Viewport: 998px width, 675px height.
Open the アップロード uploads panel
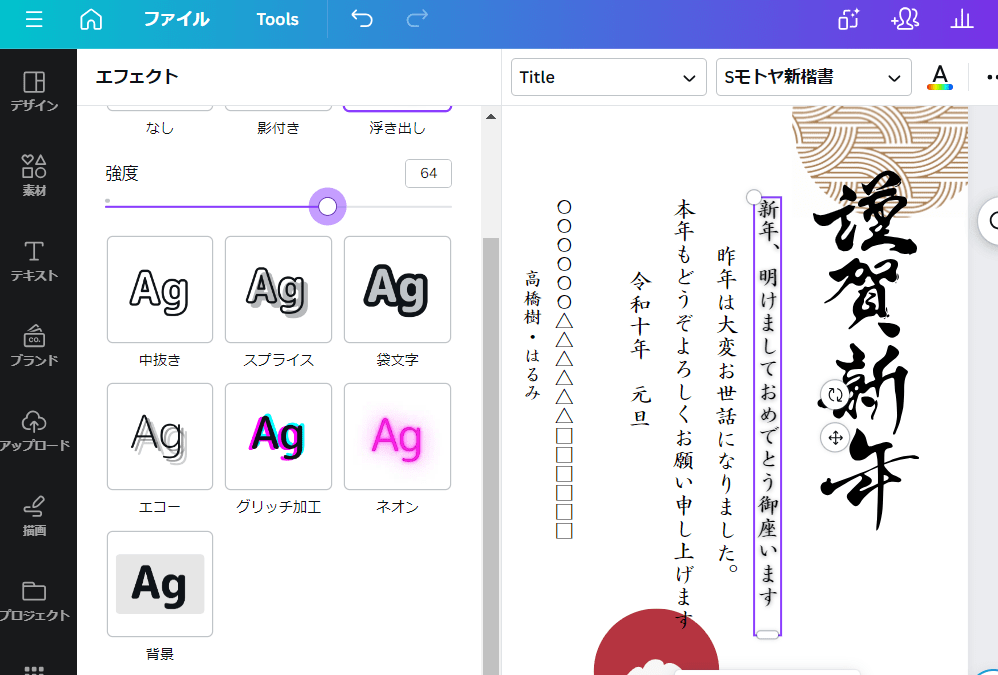tap(34, 430)
